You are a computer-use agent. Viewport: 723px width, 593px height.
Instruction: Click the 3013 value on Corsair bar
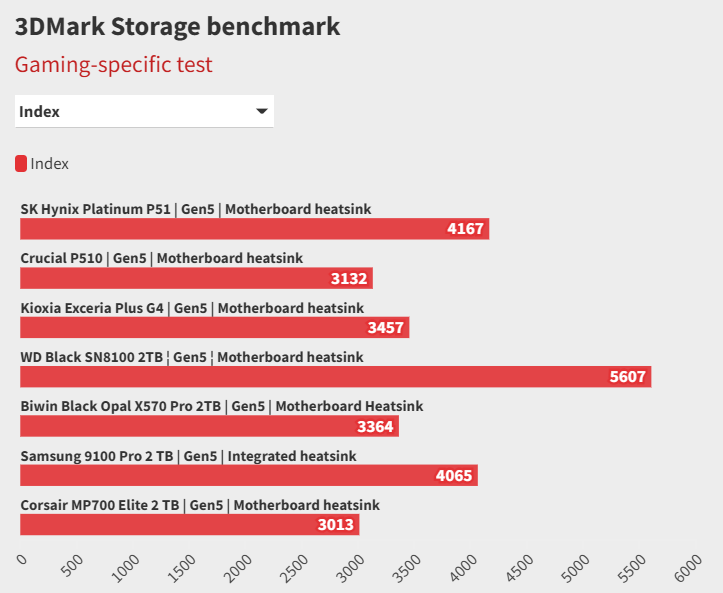(x=336, y=525)
